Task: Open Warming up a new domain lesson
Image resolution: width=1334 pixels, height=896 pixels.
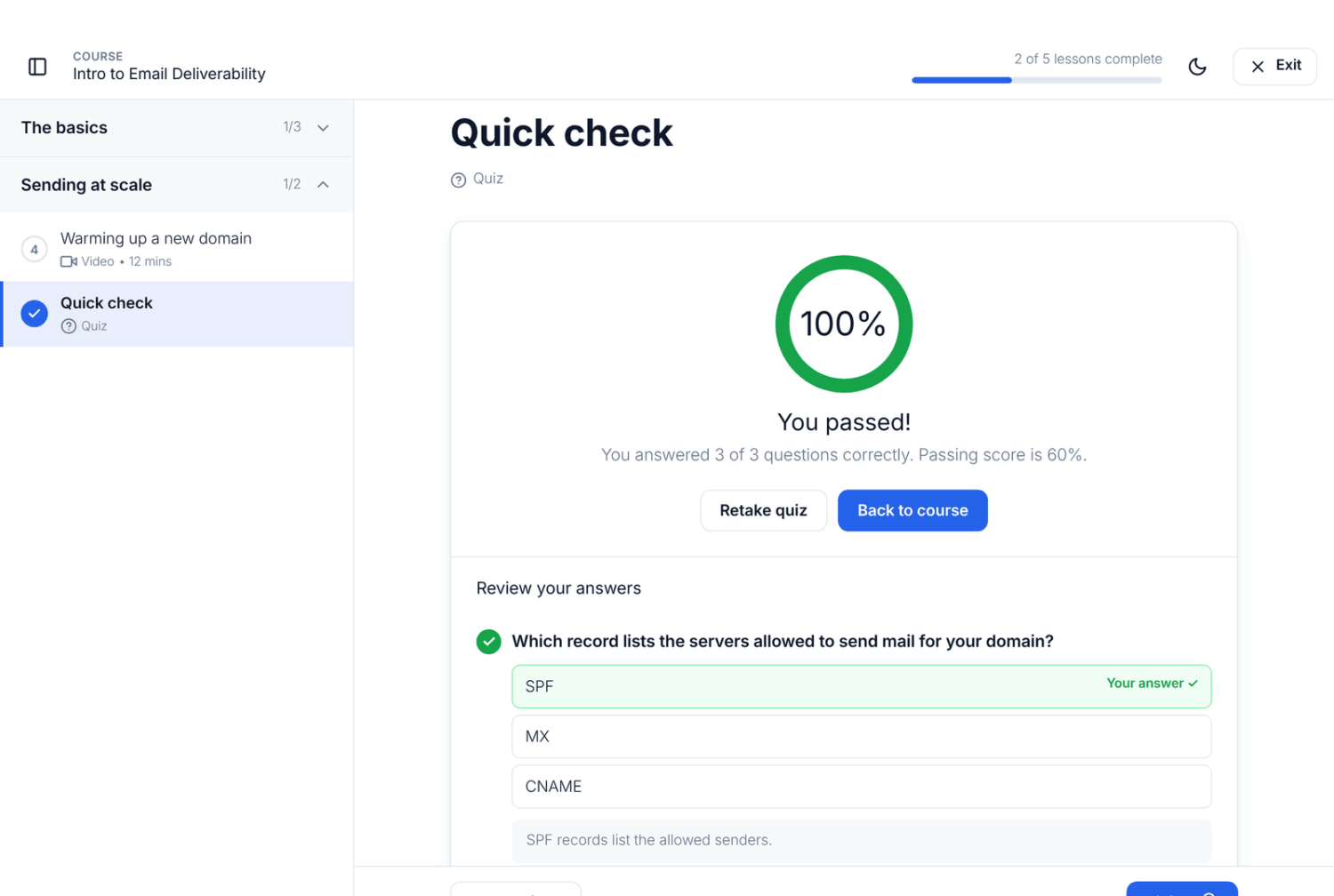Action: (178, 250)
